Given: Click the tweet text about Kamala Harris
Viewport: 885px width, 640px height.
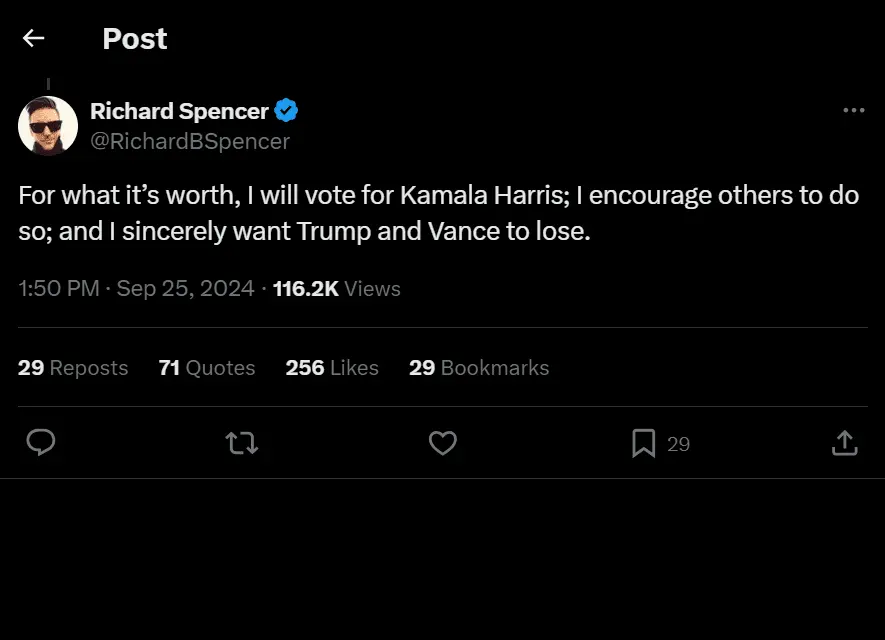Looking at the screenshot, I should click(438, 213).
